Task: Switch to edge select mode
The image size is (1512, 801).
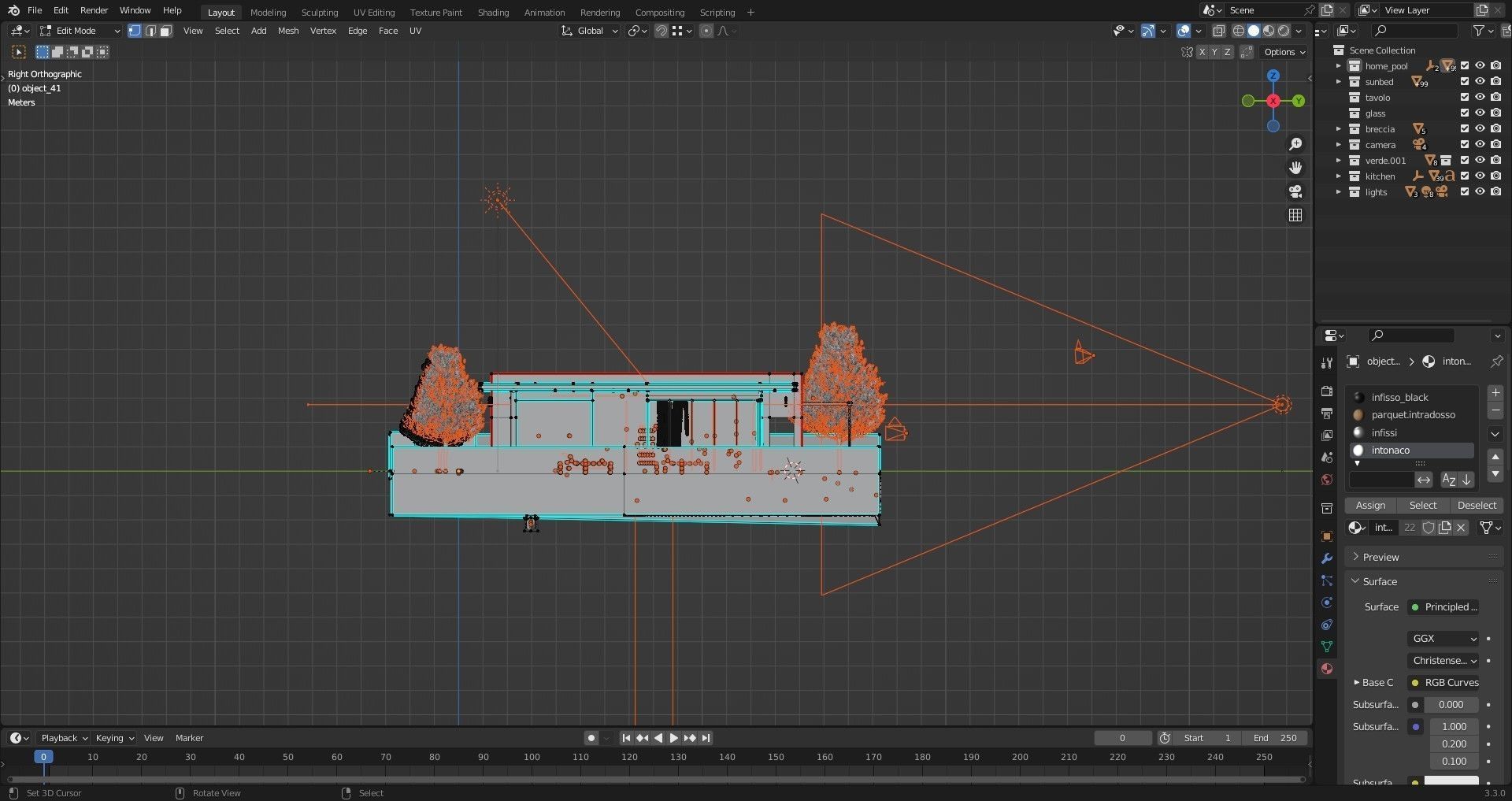Action: [150, 31]
